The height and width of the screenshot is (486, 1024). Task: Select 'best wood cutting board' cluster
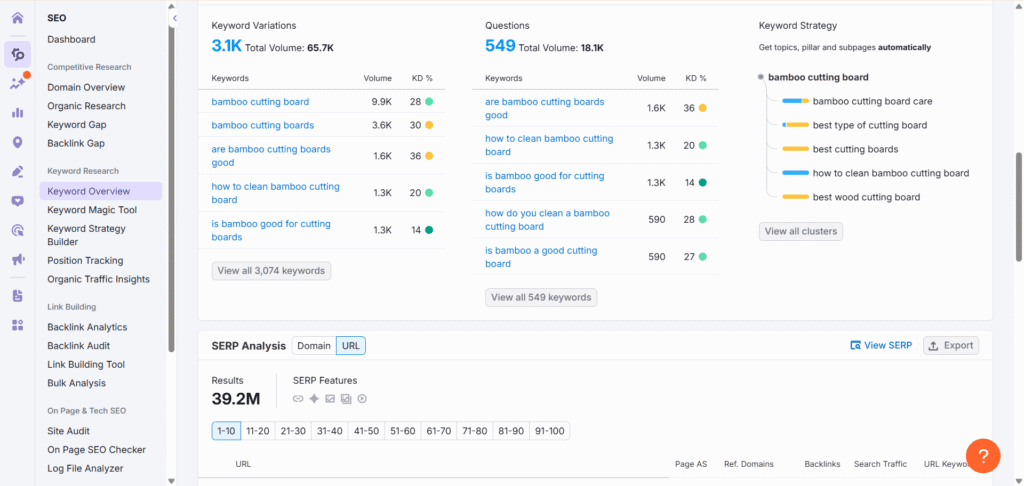[867, 197]
